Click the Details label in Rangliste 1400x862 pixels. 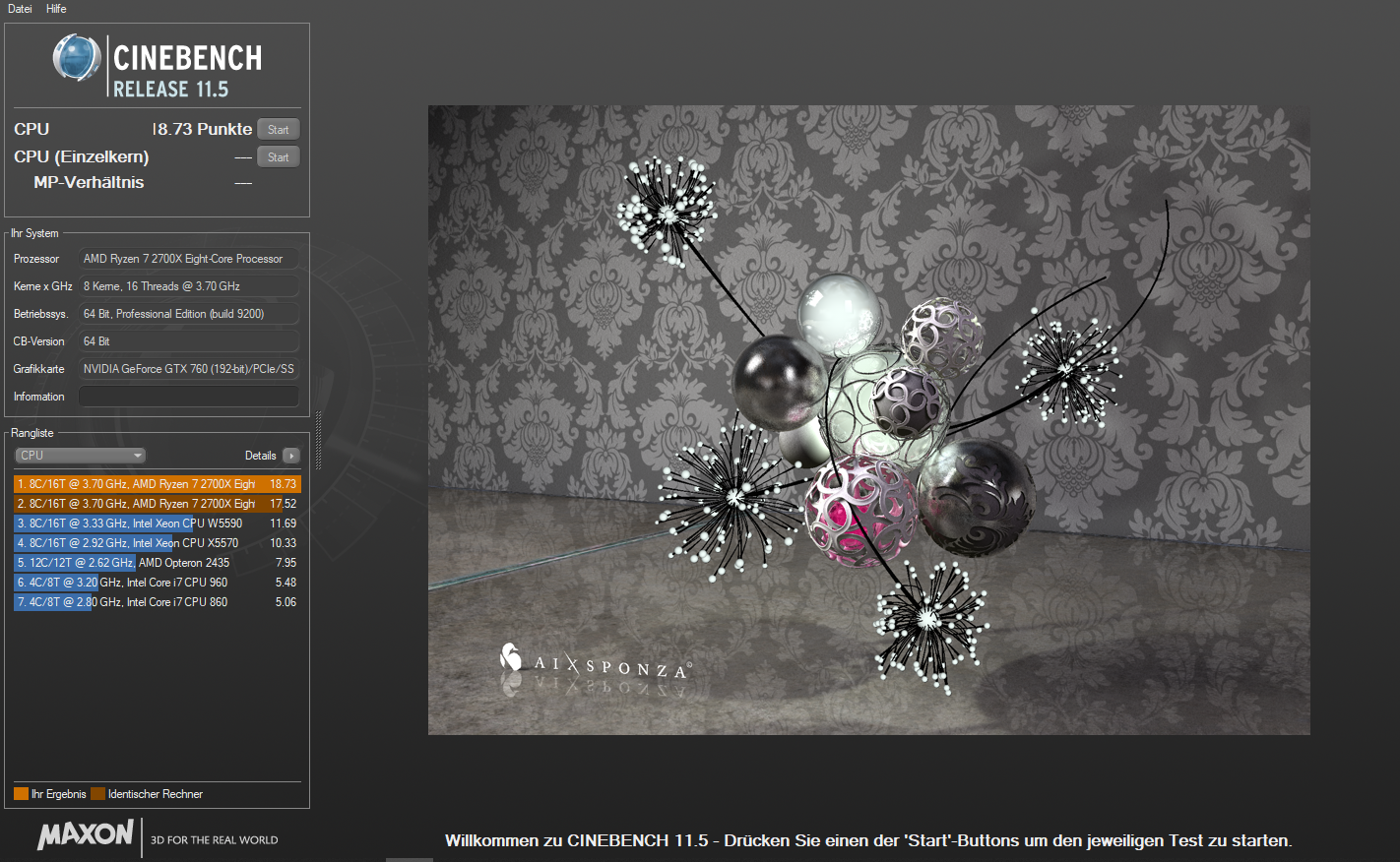tap(260, 456)
